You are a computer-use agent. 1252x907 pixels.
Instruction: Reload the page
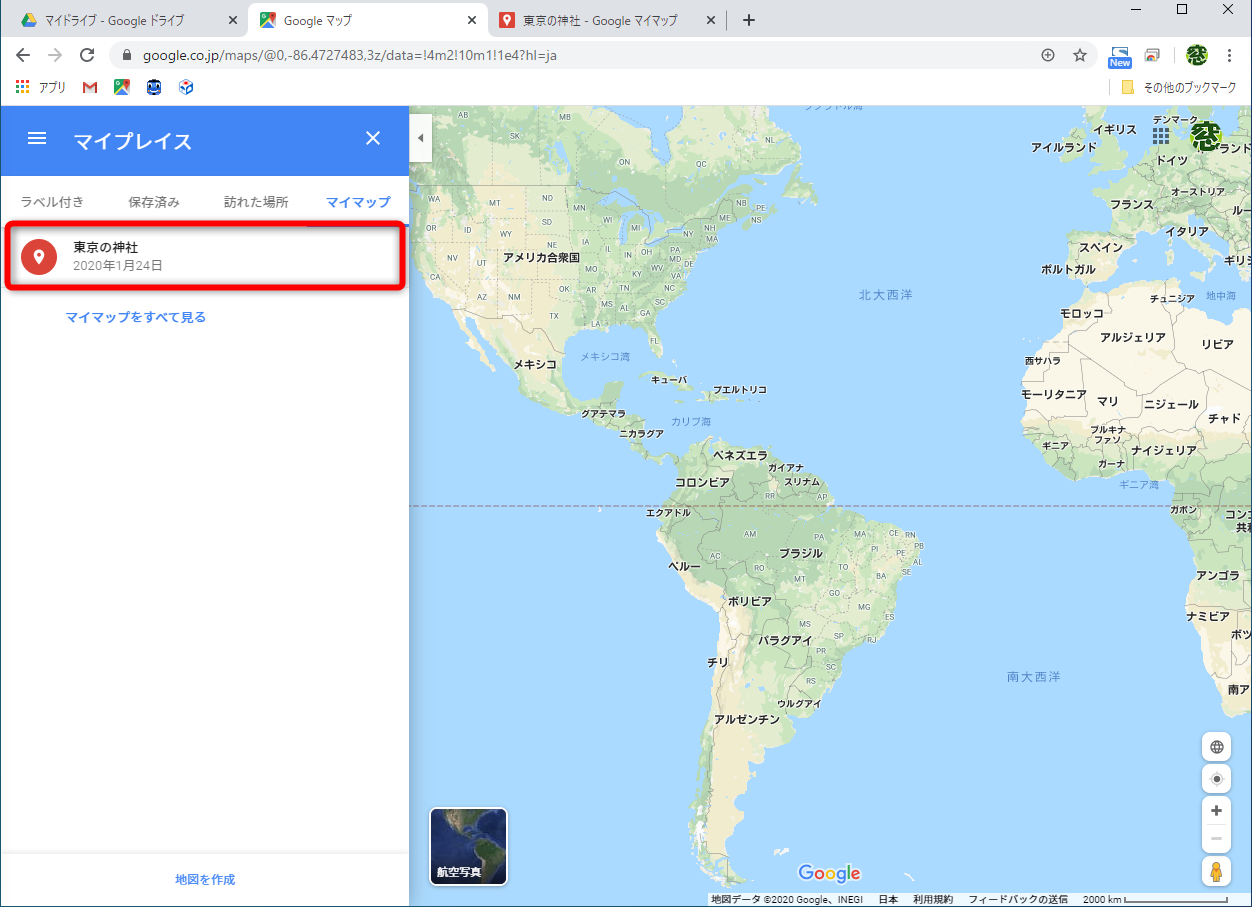click(87, 55)
